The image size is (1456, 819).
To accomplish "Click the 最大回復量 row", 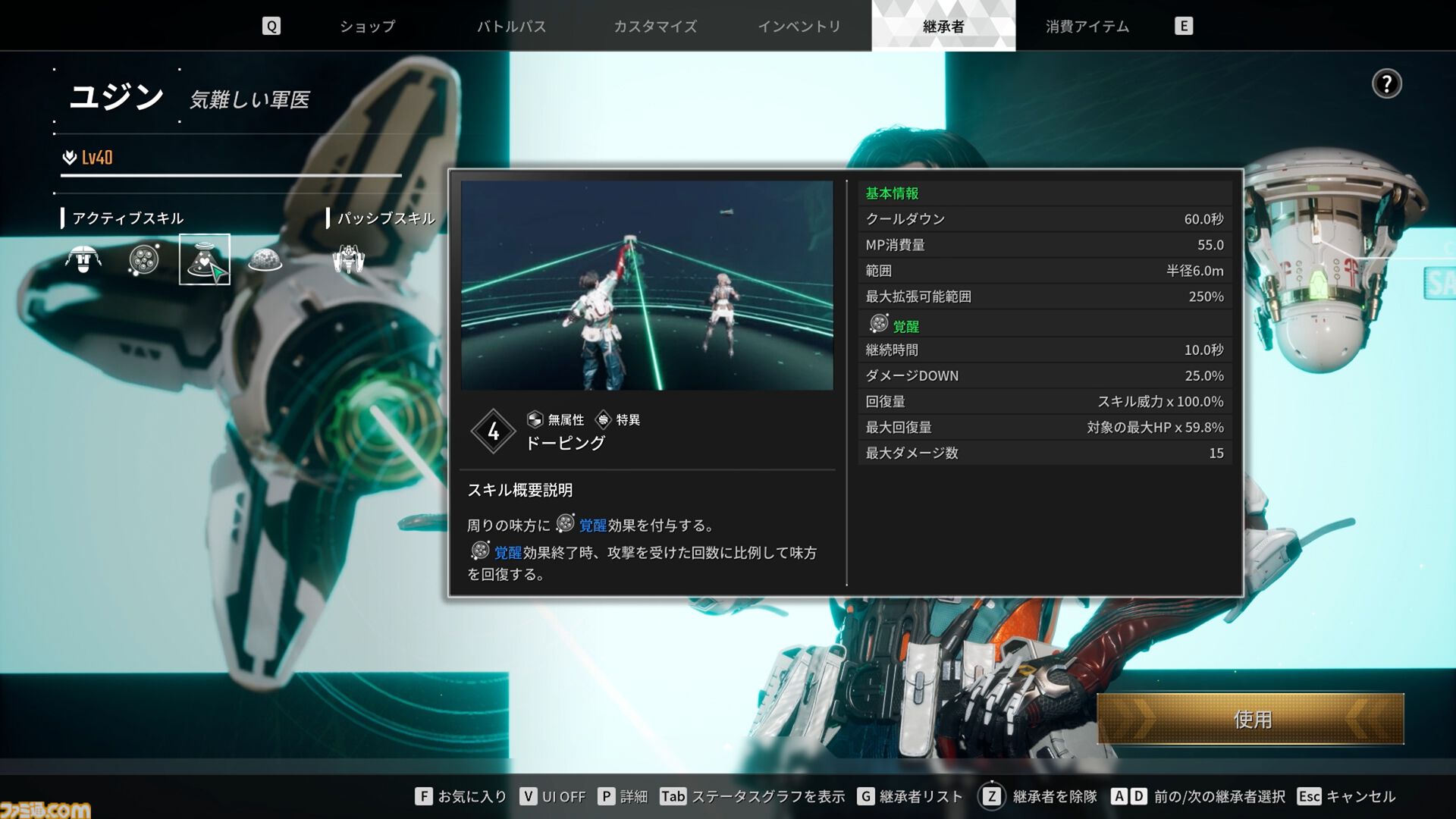I will click(x=1044, y=427).
